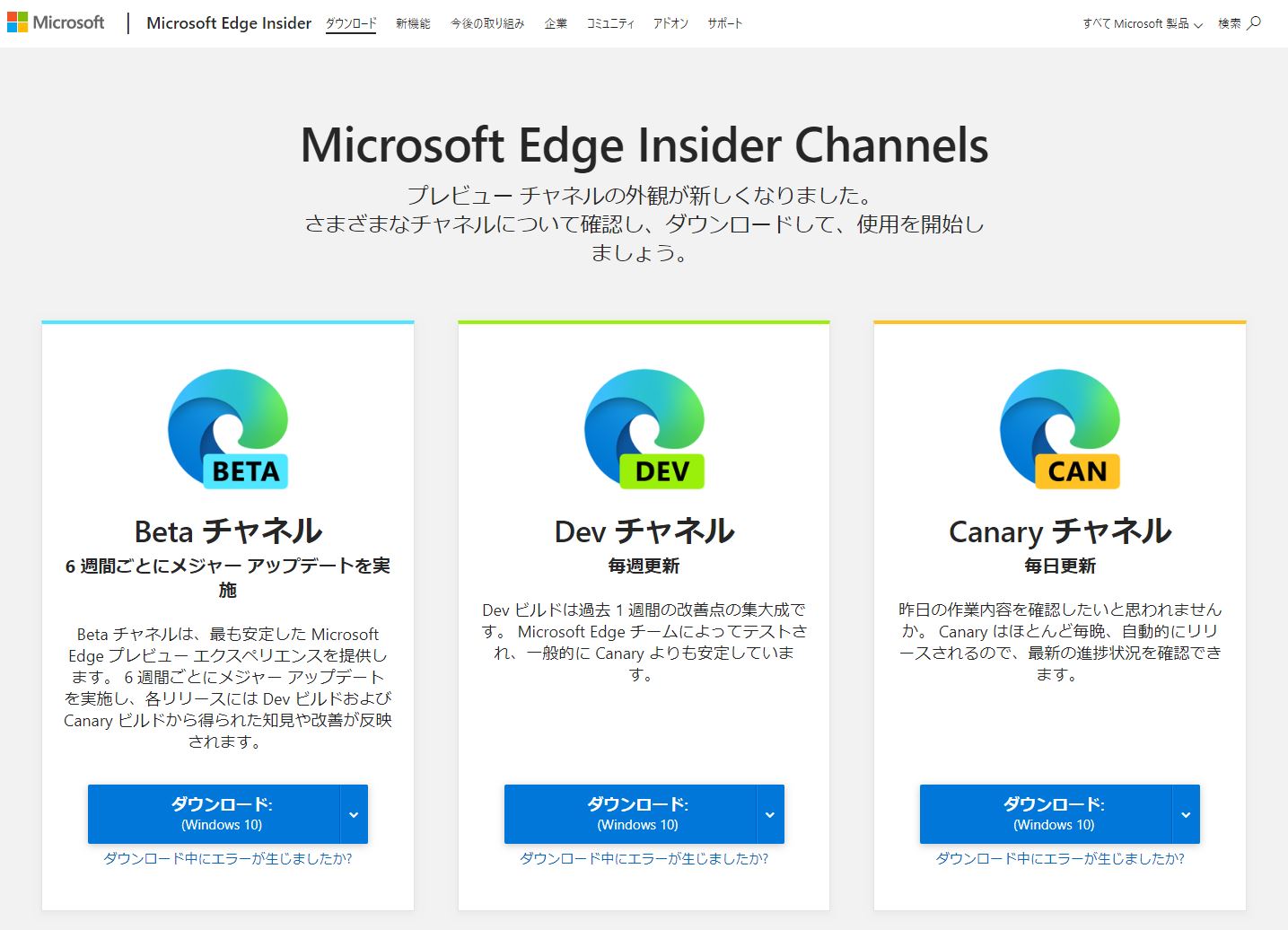Viewport: 1288px width, 930px height.
Task: Open the Microsoft Edge Insider home link
Action: (229, 23)
